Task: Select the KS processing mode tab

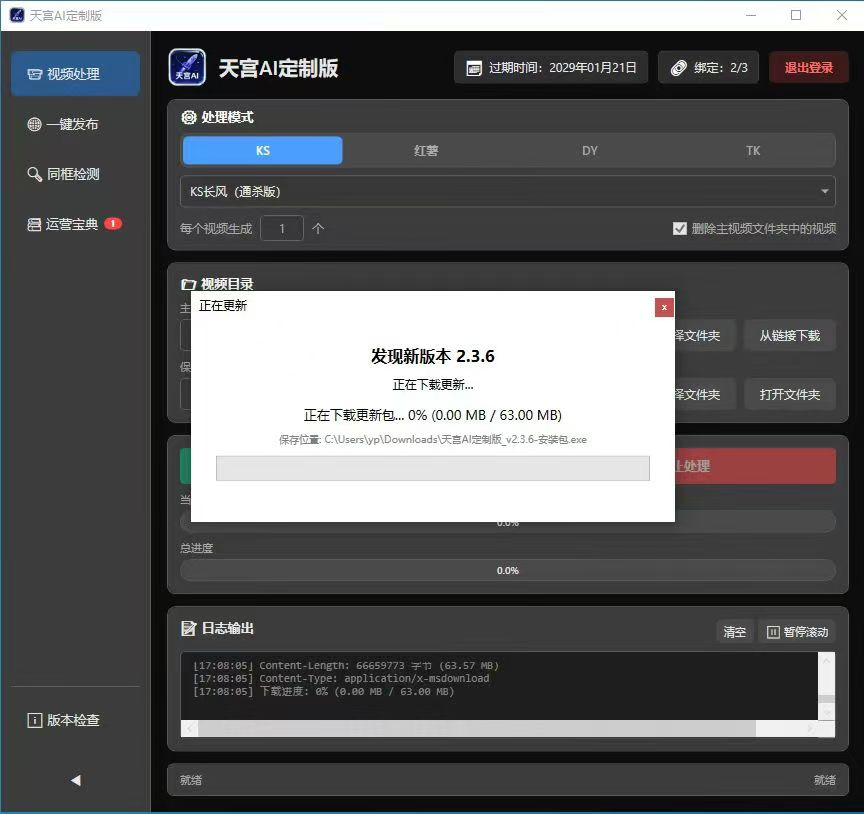Action: point(262,150)
